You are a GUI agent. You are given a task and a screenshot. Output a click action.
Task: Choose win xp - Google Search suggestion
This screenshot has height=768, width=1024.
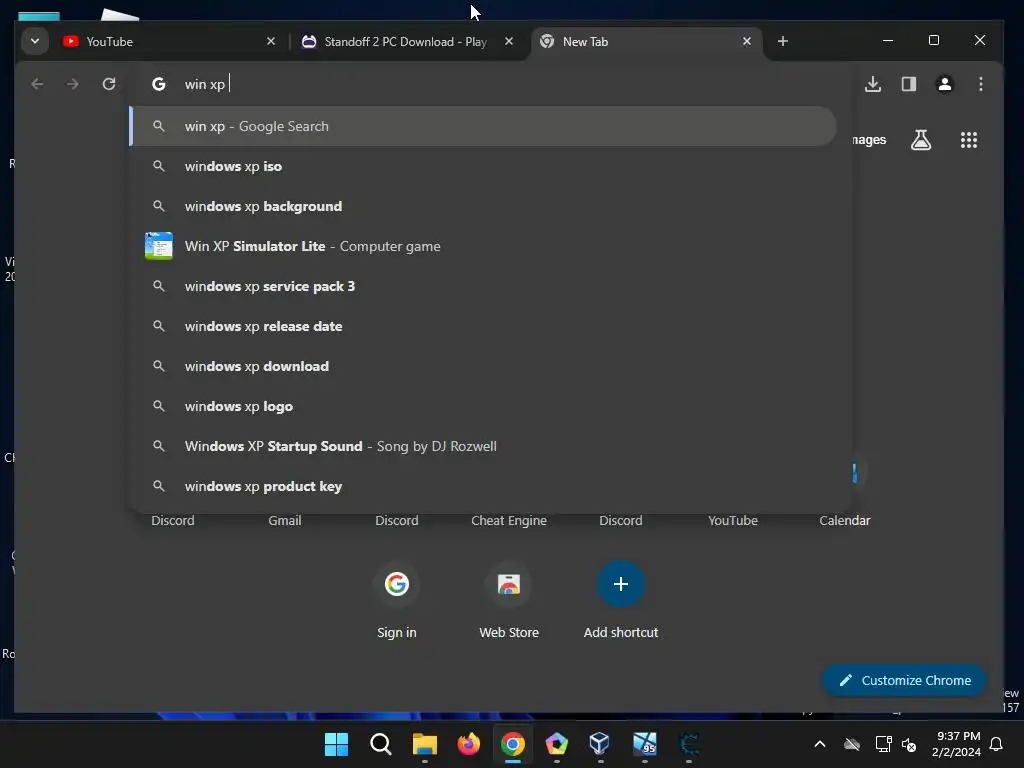pos(483,126)
